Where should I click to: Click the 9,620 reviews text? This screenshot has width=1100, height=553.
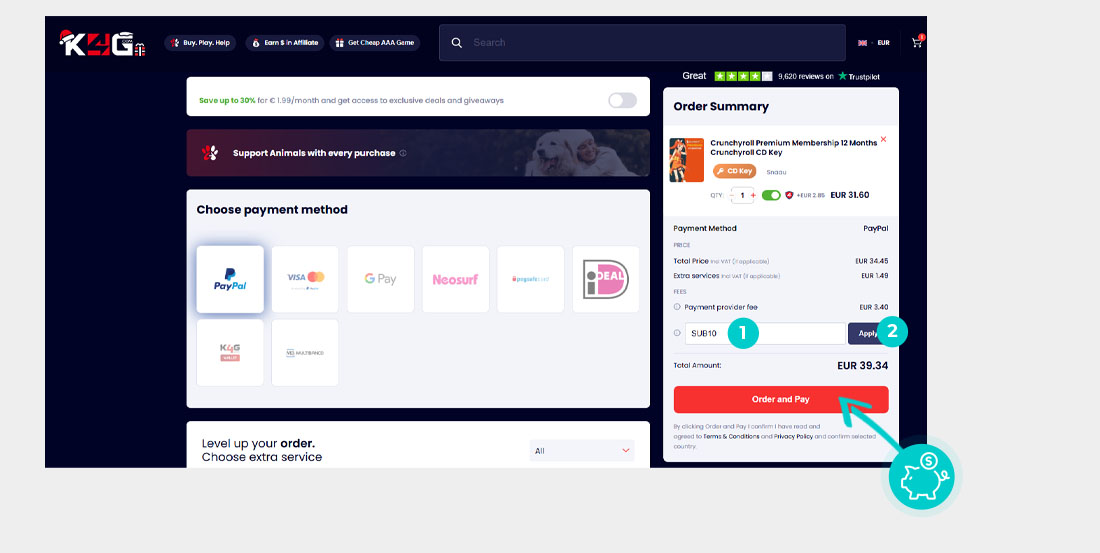(805, 76)
